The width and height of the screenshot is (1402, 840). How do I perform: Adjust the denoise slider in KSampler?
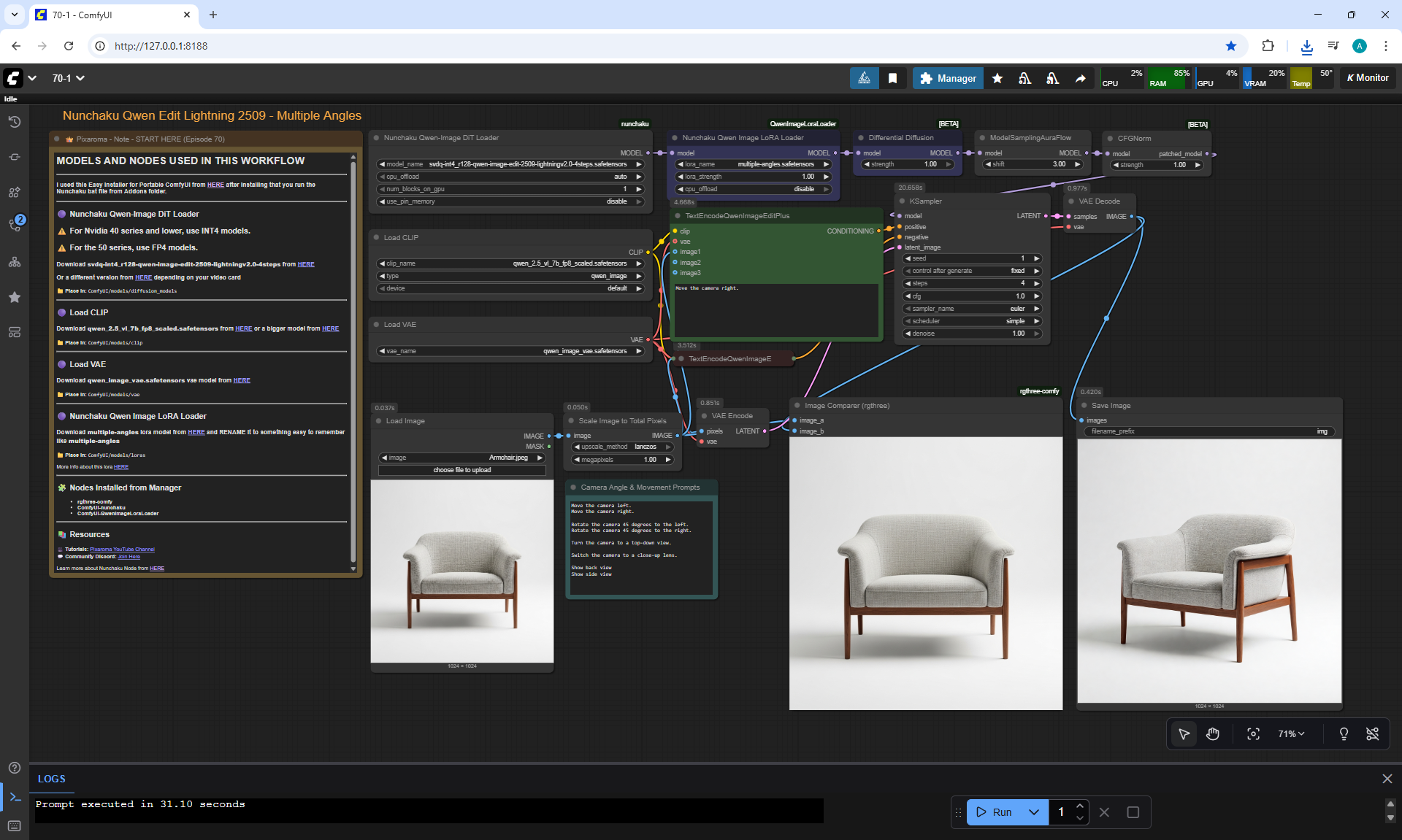pos(972,334)
